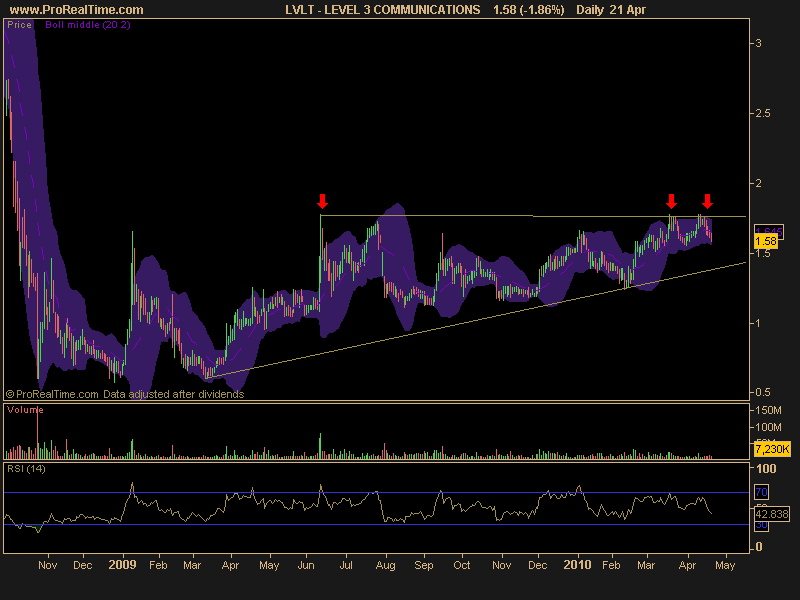The height and width of the screenshot is (600, 800).
Task: Click the blue-boxed 70 RSI level
Action: tap(761, 492)
